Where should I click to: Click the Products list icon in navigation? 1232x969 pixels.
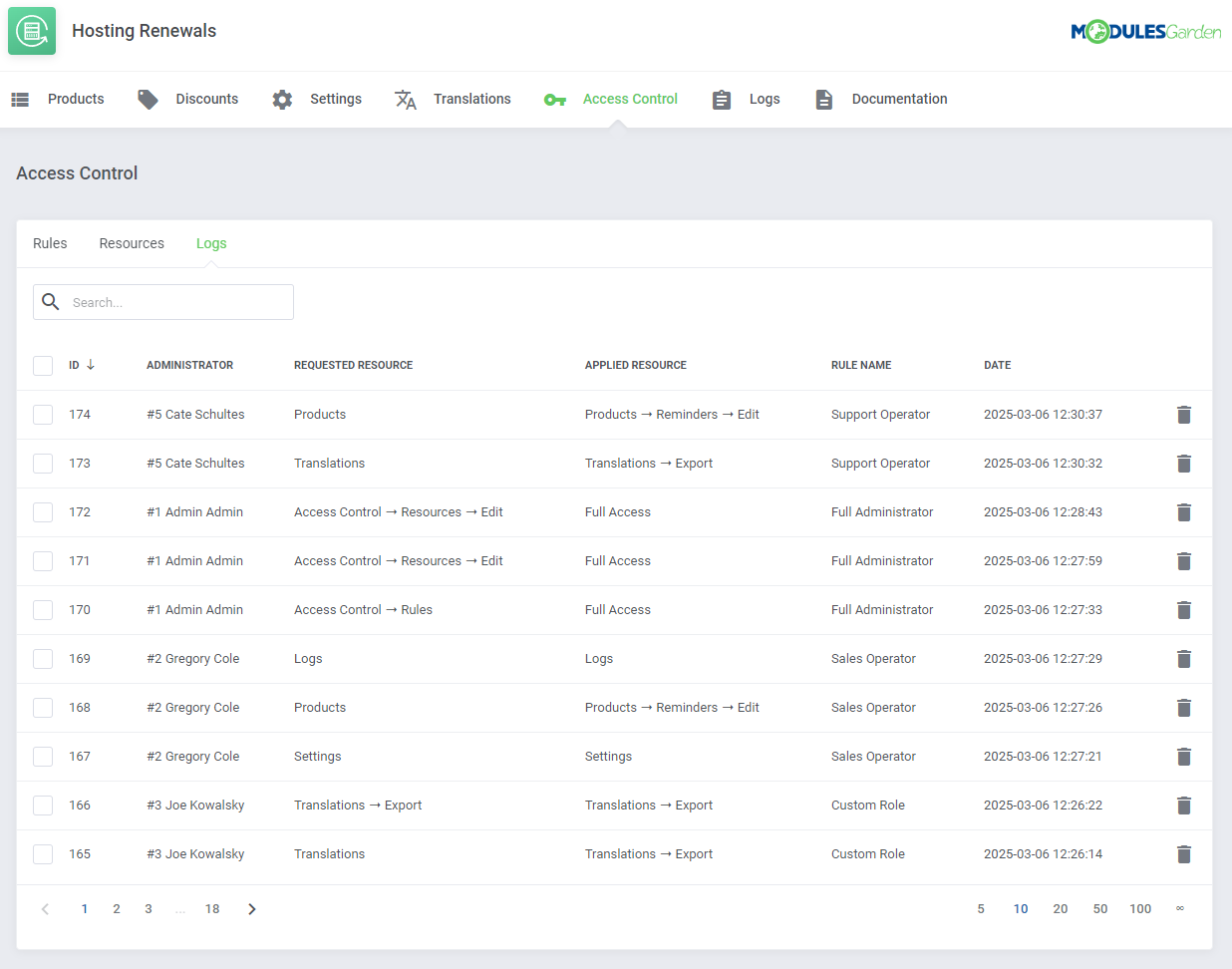click(20, 100)
